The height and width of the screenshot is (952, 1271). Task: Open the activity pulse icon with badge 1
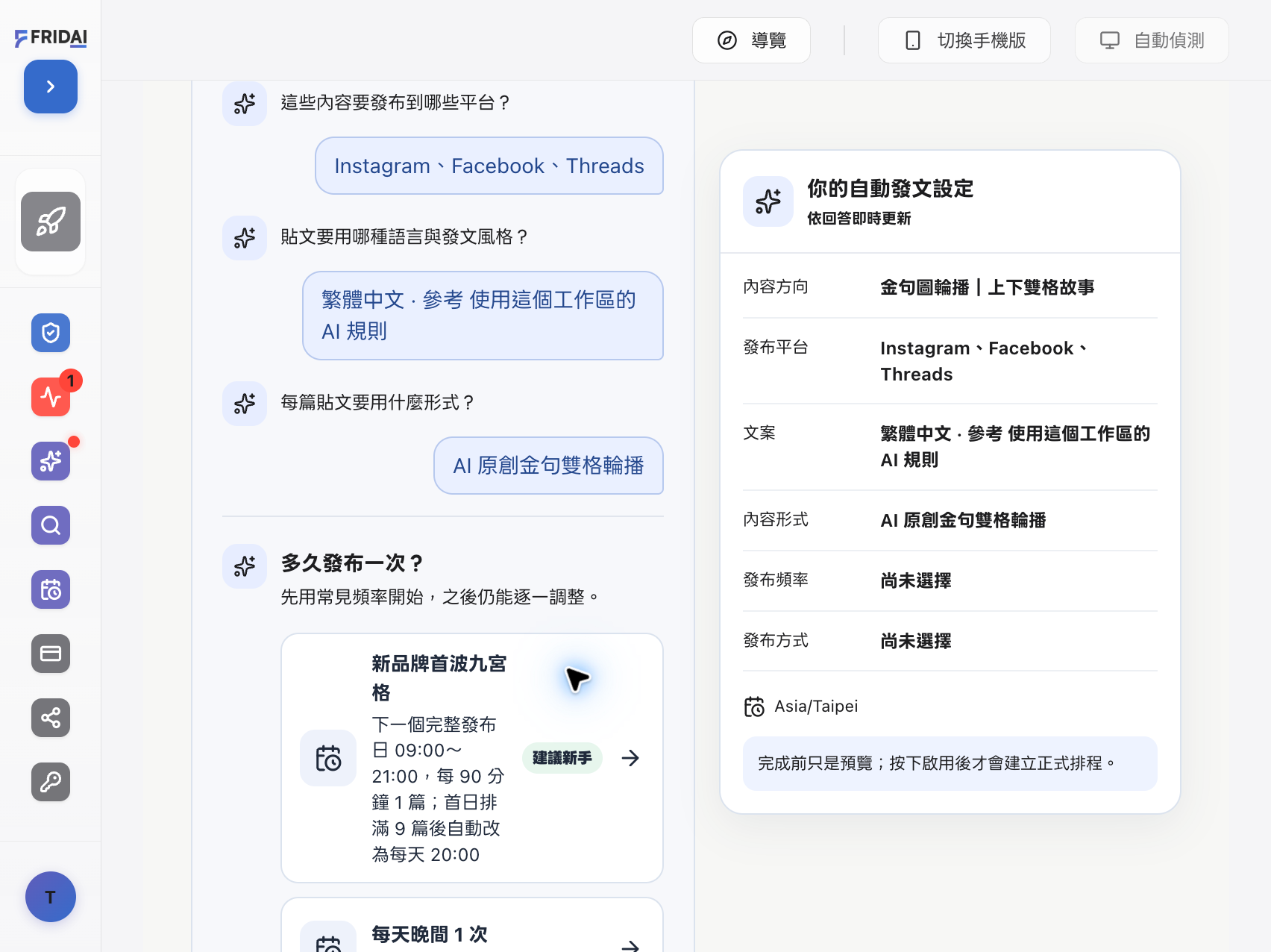(x=51, y=396)
